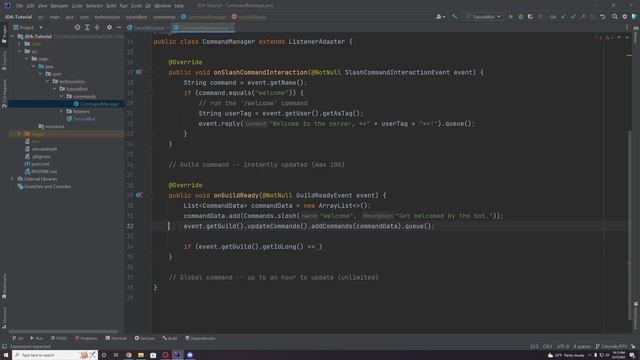Open Chrome from Windows taskbar
The width and height of the screenshot is (640, 360).
point(129,355)
